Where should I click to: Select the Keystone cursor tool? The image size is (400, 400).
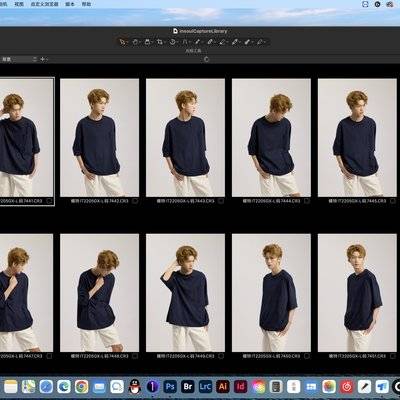click(x=185, y=42)
